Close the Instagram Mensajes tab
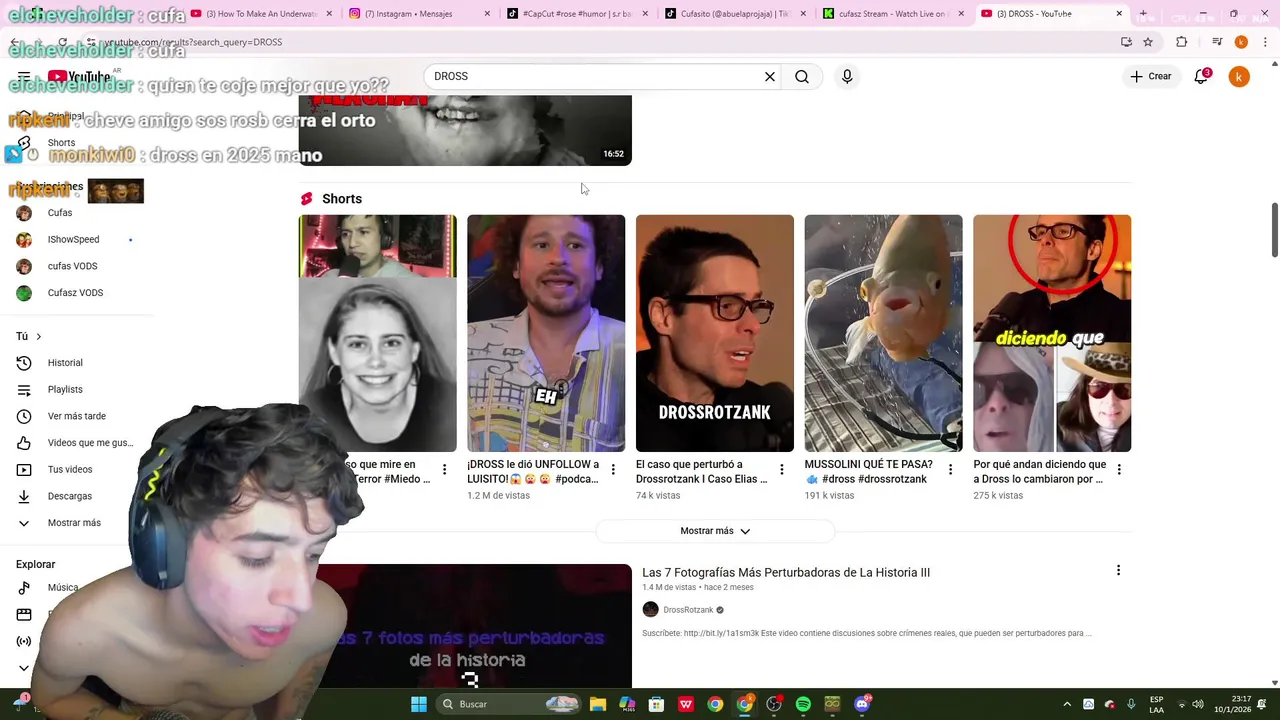 click(487, 14)
